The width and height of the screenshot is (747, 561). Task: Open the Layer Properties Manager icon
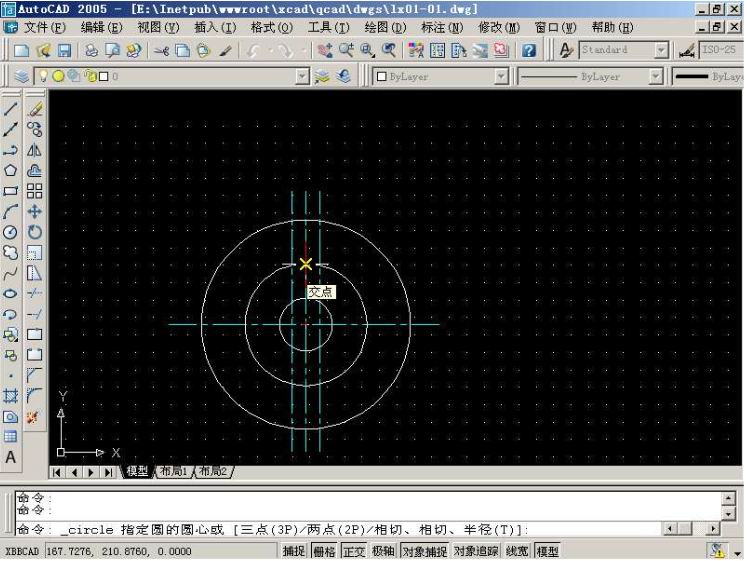pyautogui.click(x=21, y=76)
